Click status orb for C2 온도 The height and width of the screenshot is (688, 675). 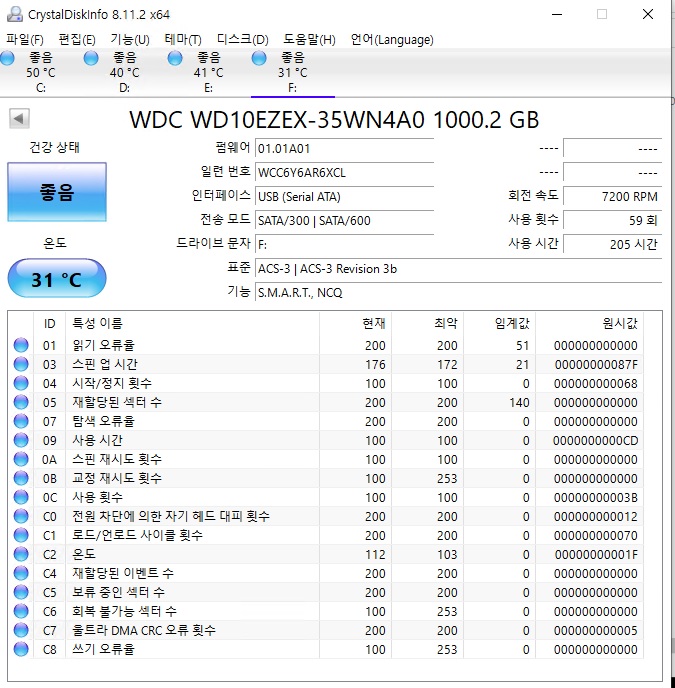(x=21, y=555)
